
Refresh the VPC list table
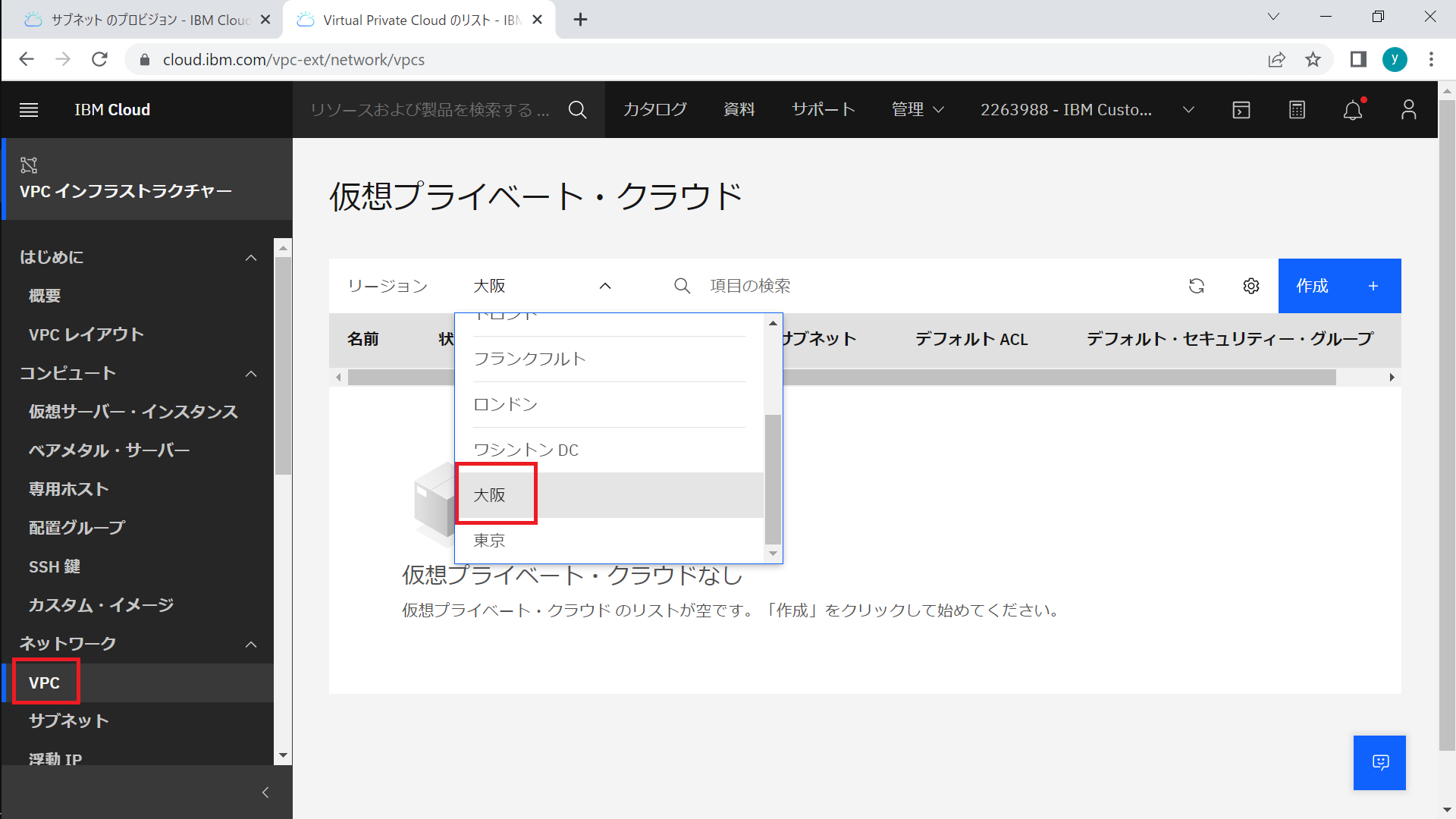point(1197,286)
